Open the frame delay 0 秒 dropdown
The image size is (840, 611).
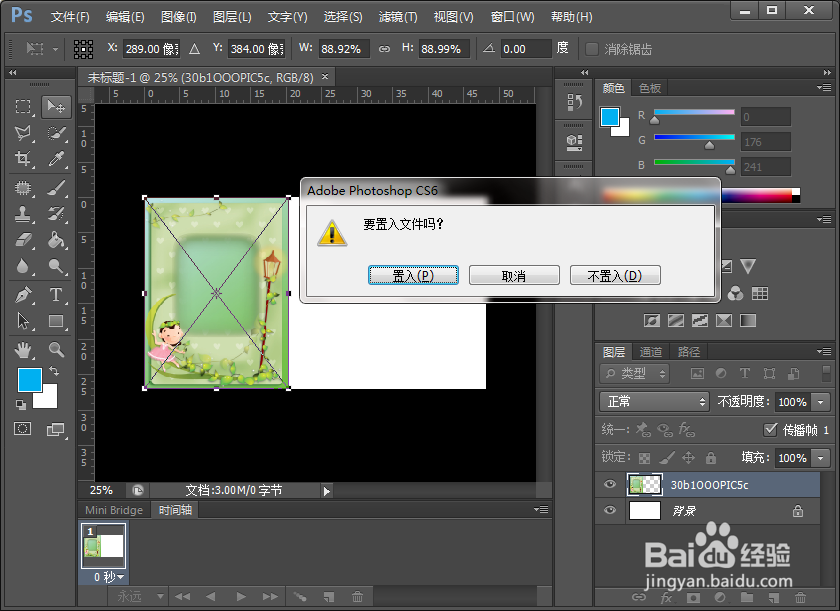pyautogui.click(x=109, y=577)
